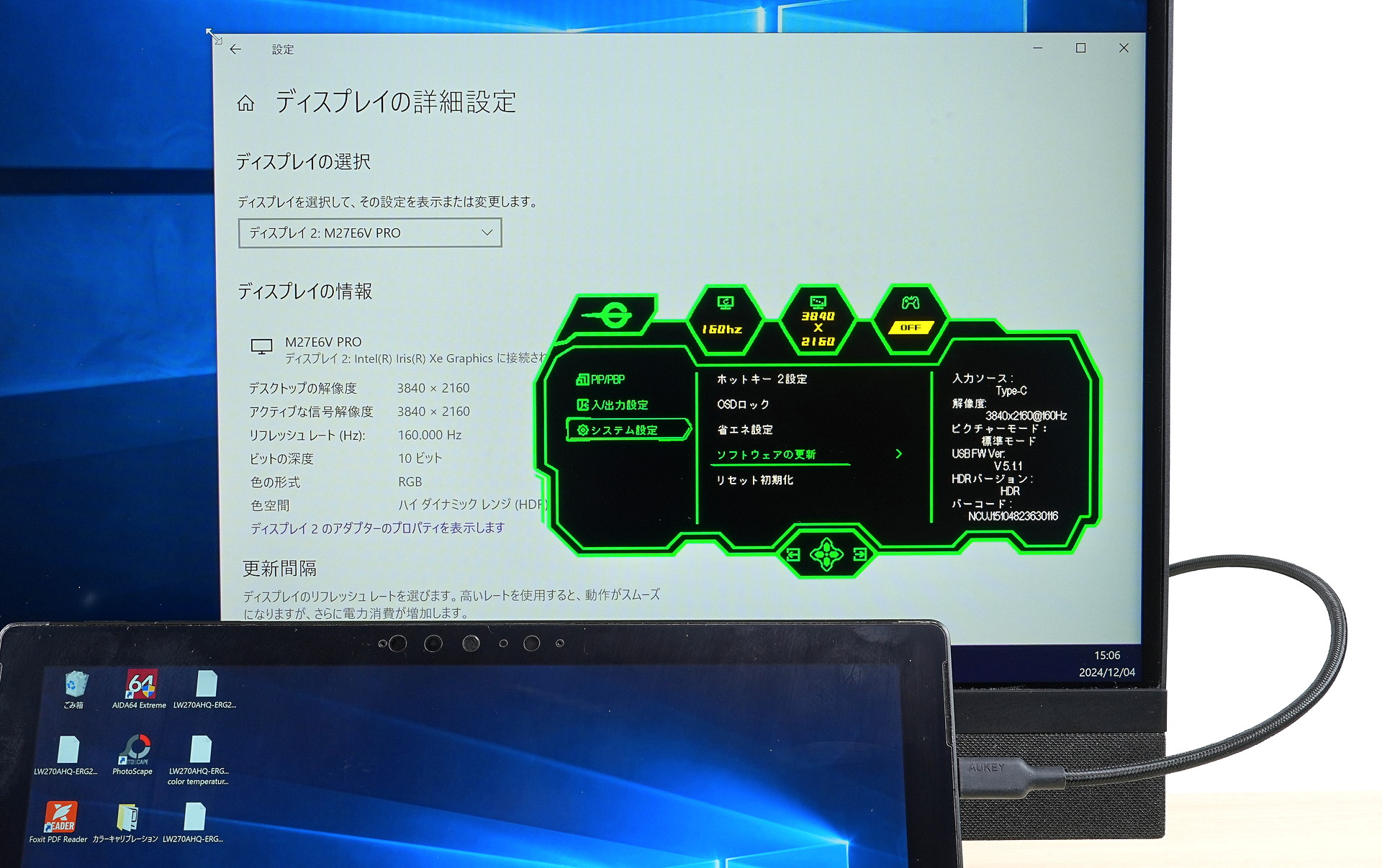Click the 更新間隔 section heading

[279, 569]
